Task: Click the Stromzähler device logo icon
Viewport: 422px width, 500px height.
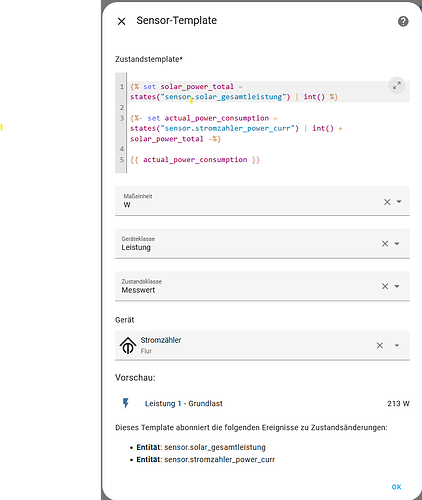Action: point(128,345)
